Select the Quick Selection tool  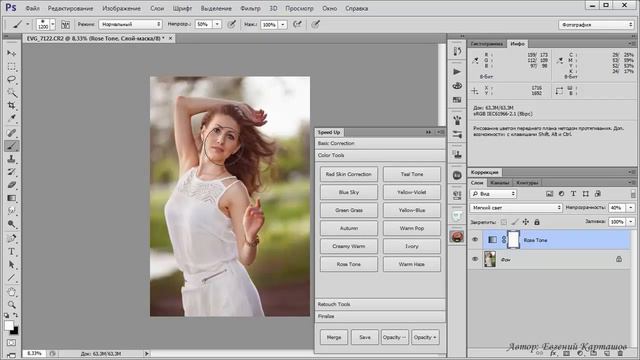pos(11,93)
